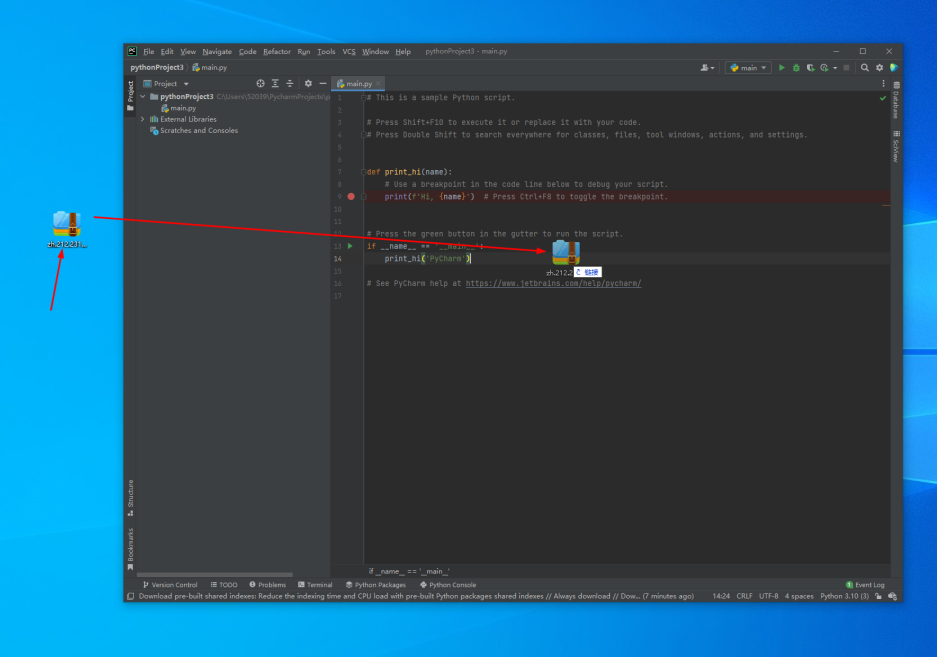Start debugging with the green bug icon
The image size is (937, 657).
click(x=796, y=68)
